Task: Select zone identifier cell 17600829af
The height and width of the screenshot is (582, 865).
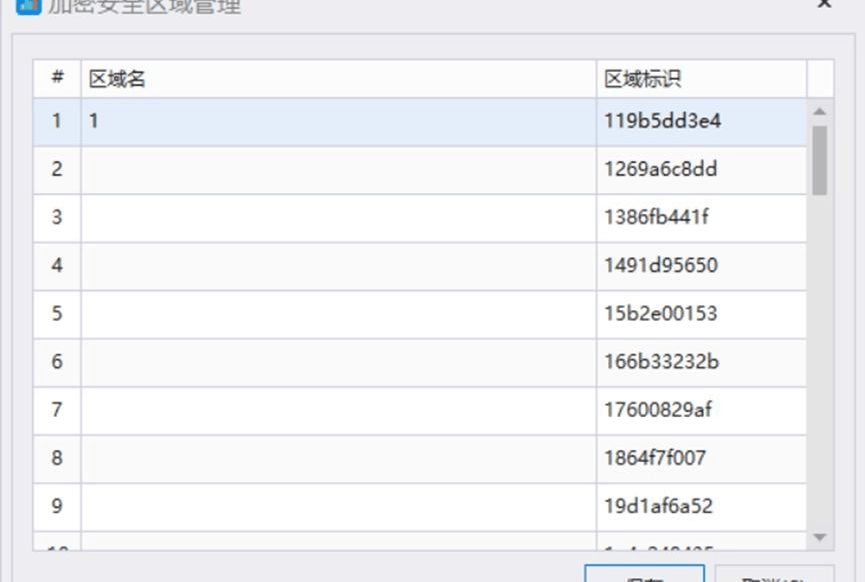Action: click(701, 411)
